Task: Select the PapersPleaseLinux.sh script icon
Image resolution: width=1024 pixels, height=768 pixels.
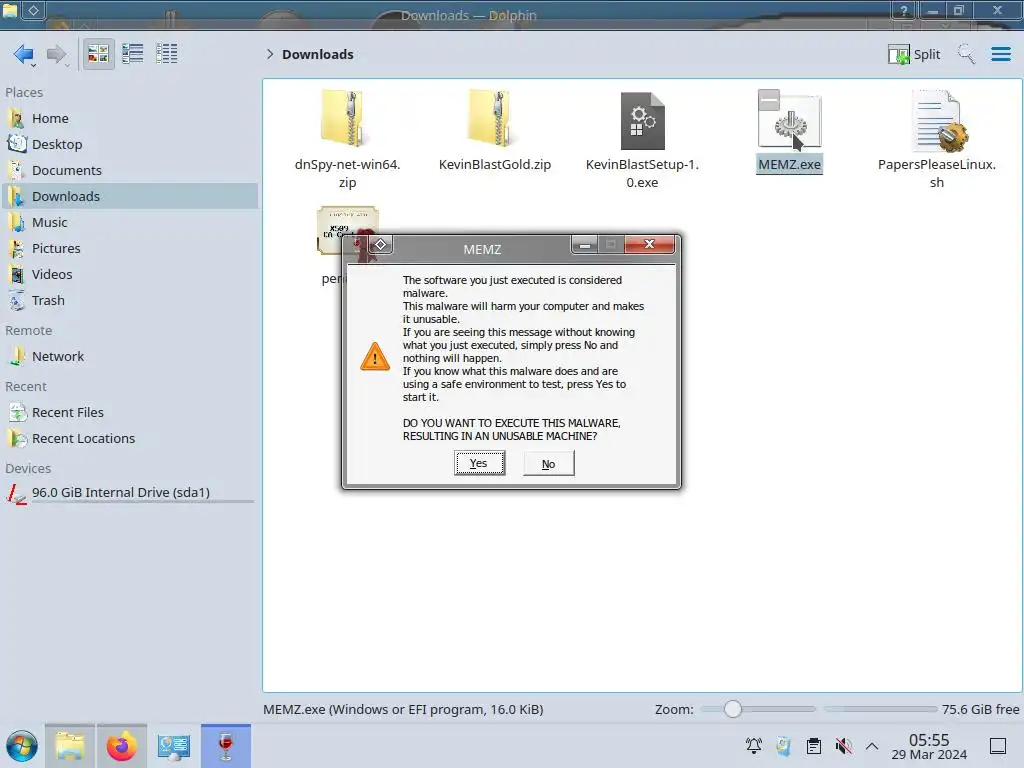Action: pos(938,120)
